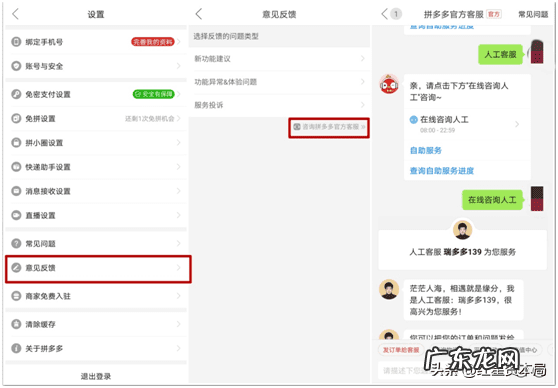558x388 pixels.
Task: Click the 拼小圈设置 icon
Action: (16, 143)
